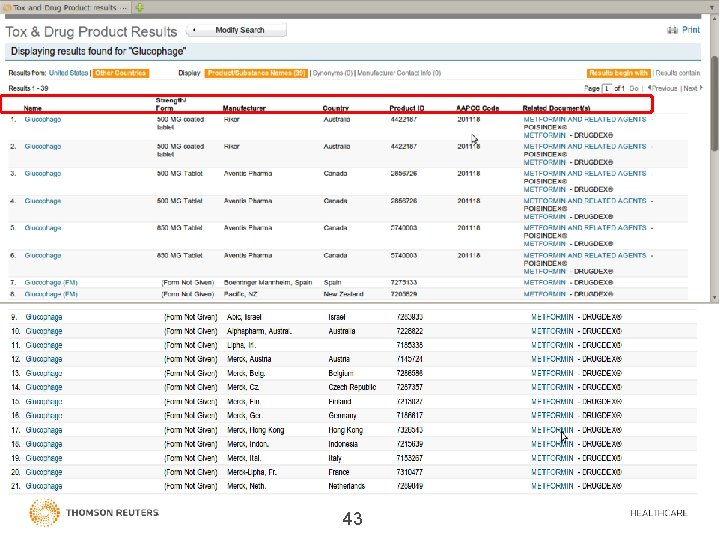720x540 pixels.
Task: Click the Manufacturer column header
Action: coord(244,108)
